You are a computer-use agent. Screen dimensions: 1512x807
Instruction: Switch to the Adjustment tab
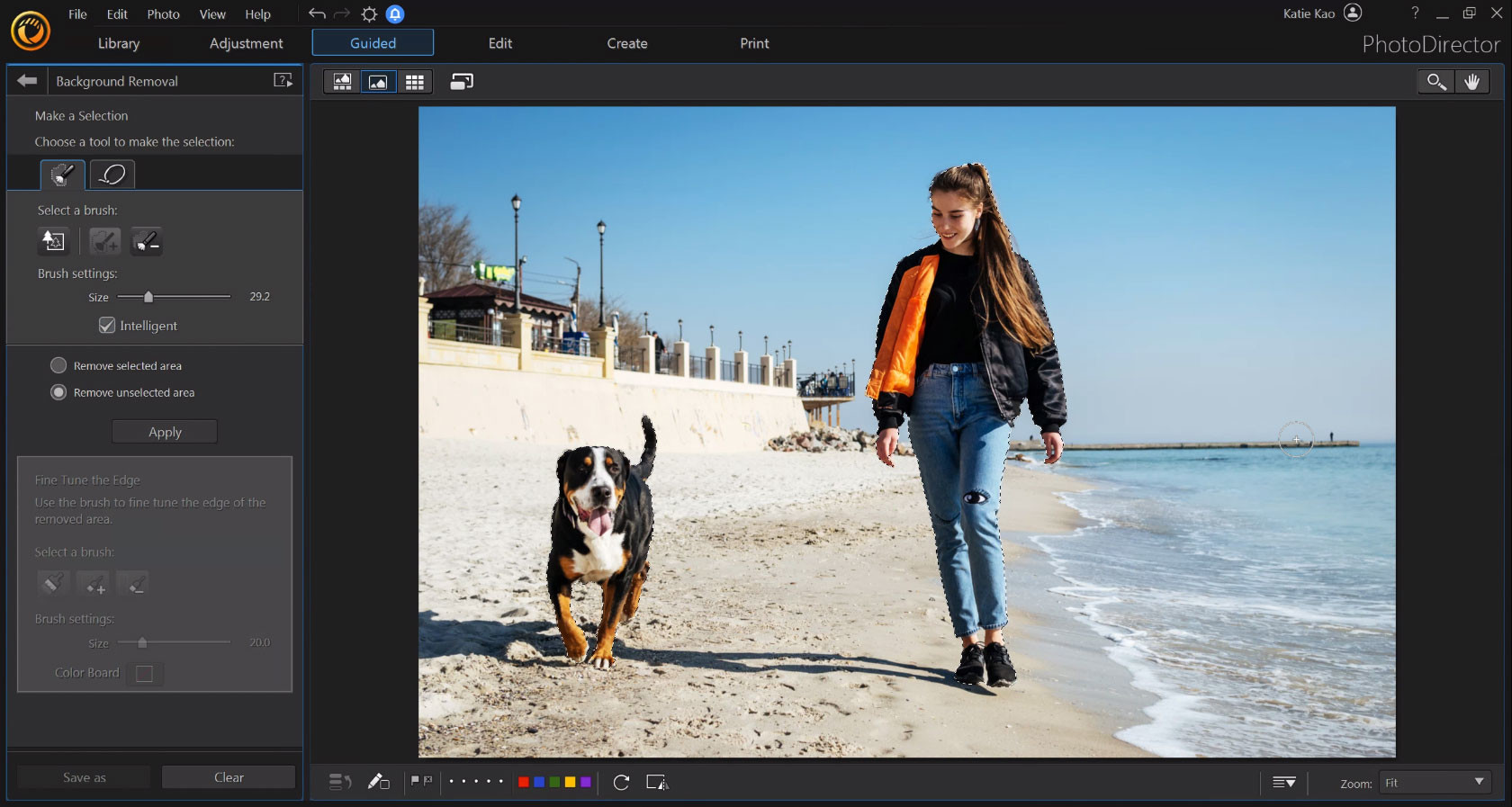pyautogui.click(x=246, y=43)
